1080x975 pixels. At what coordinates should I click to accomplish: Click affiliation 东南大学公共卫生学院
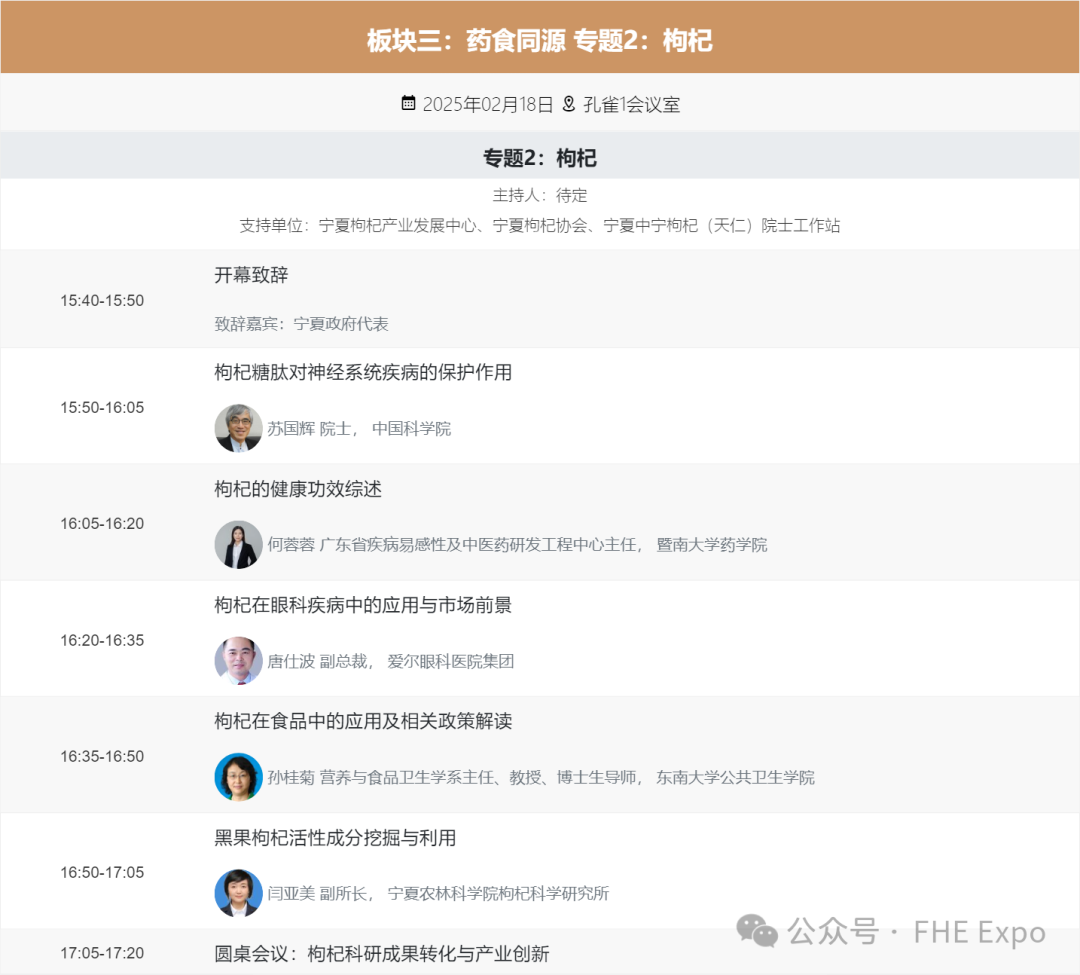point(735,777)
